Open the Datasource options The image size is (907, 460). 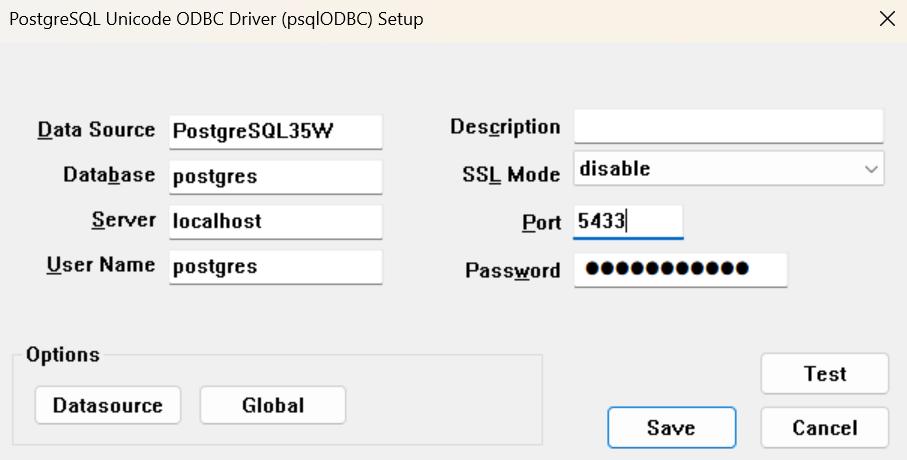coord(108,405)
